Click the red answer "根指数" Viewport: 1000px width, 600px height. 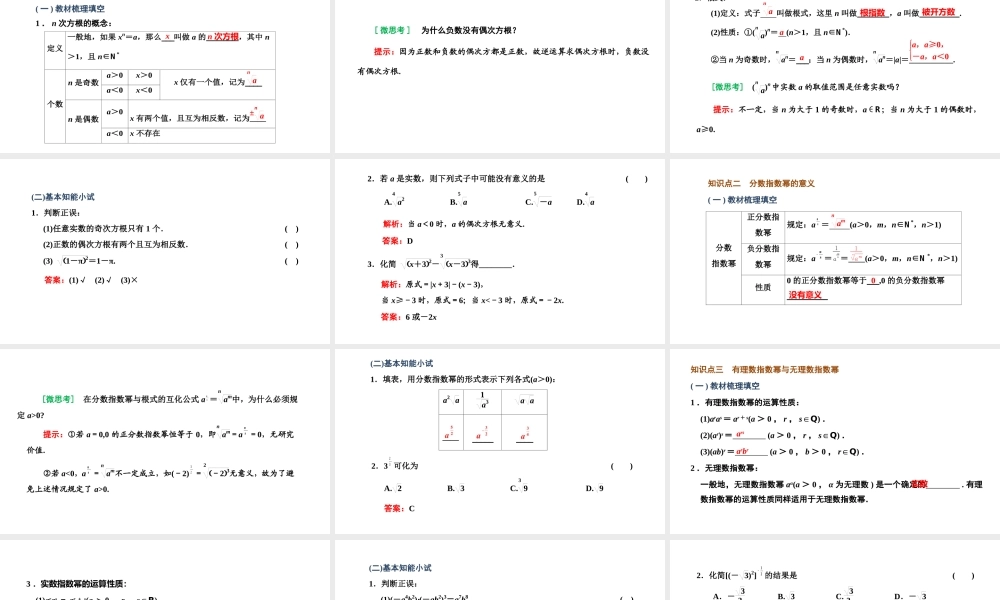coord(873,13)
